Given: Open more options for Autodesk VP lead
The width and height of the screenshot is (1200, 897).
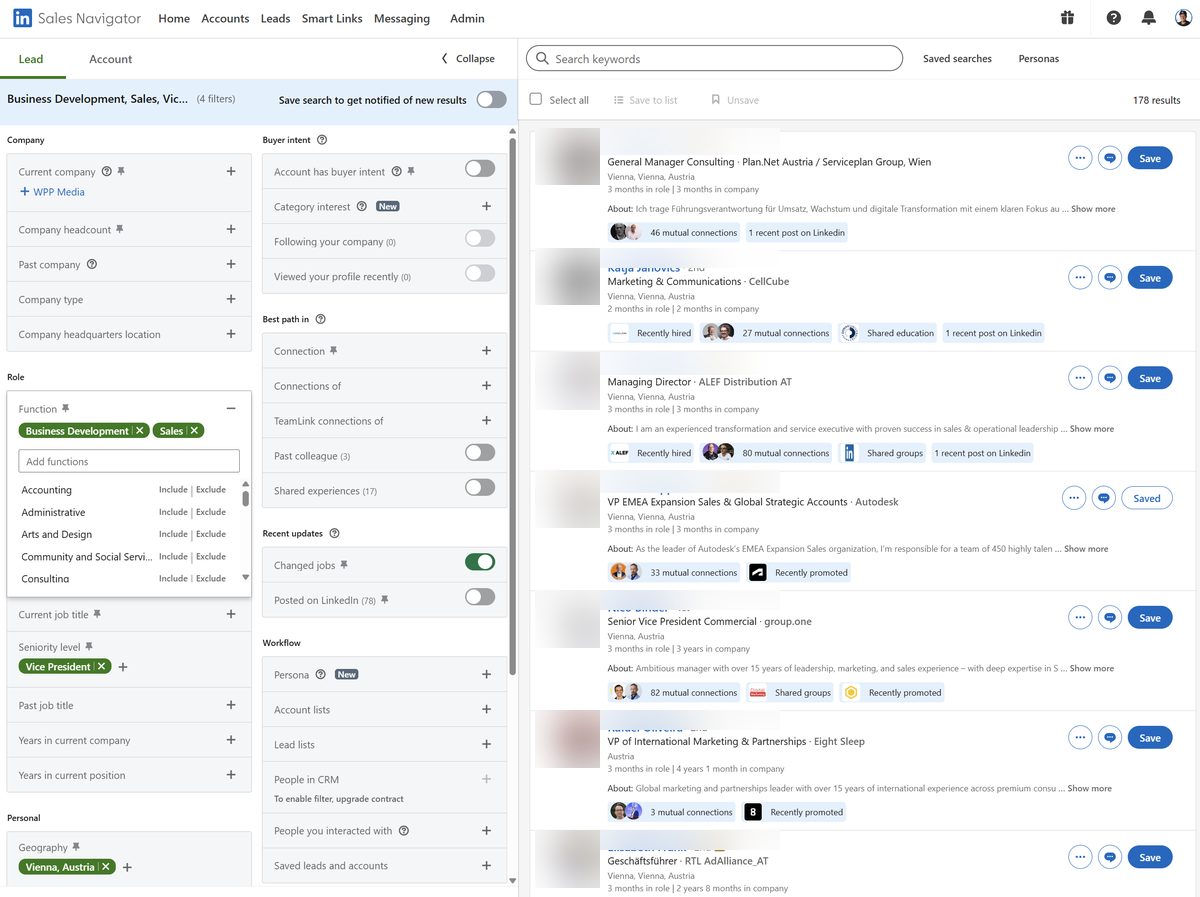Looking at the screenshot, I should pyautogui.click(x=1074, y=498).
